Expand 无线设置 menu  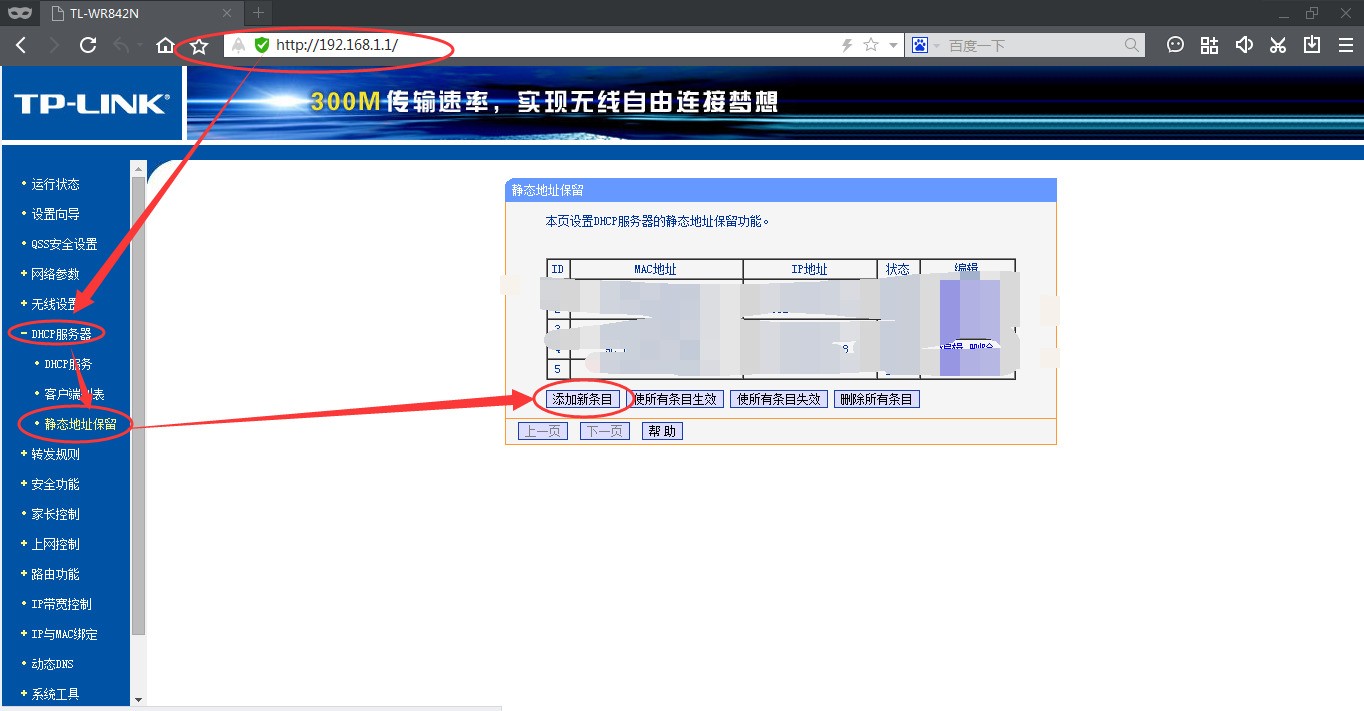[55, 304]
